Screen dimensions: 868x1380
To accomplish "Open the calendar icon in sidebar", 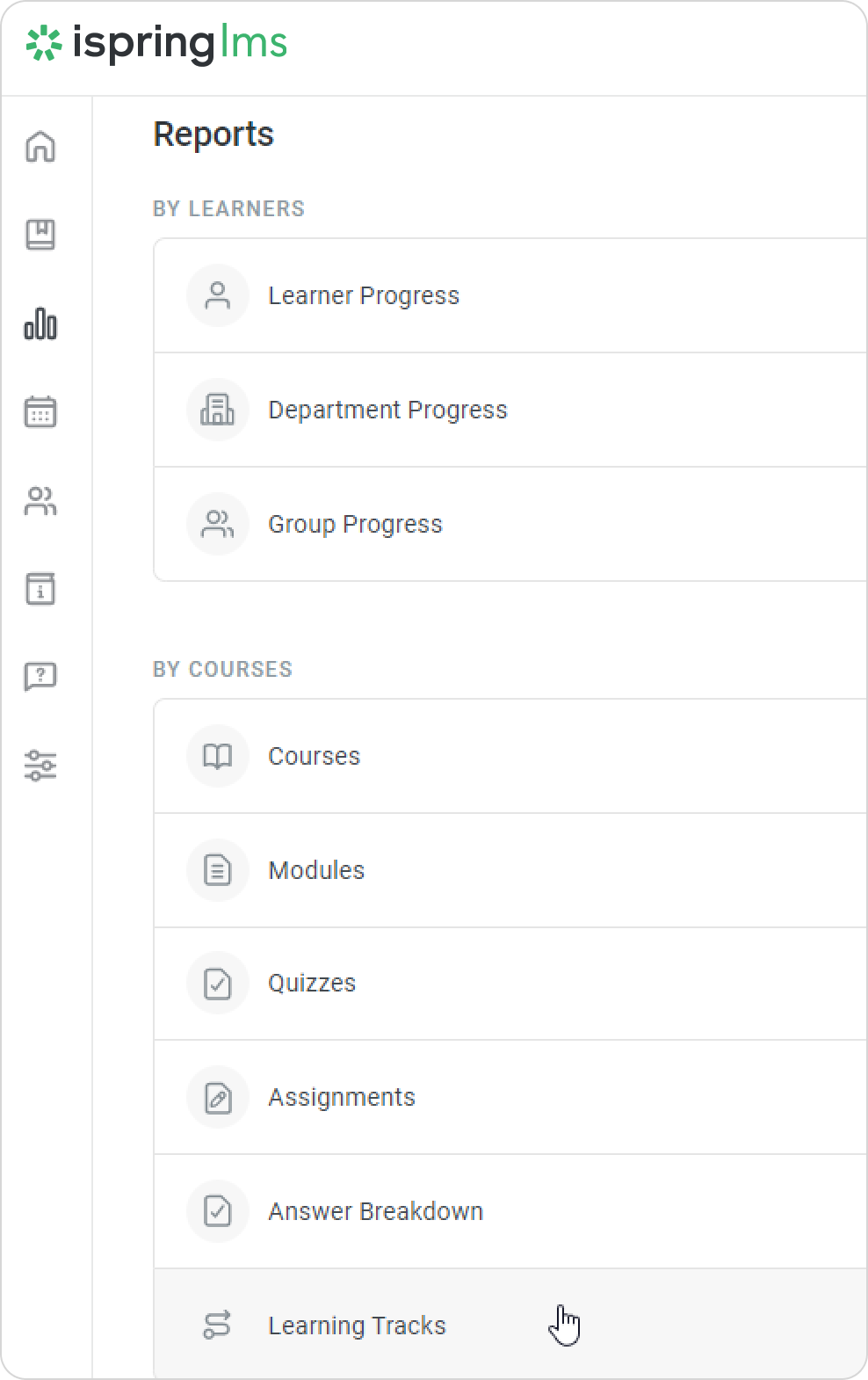I will click(40, 411).
